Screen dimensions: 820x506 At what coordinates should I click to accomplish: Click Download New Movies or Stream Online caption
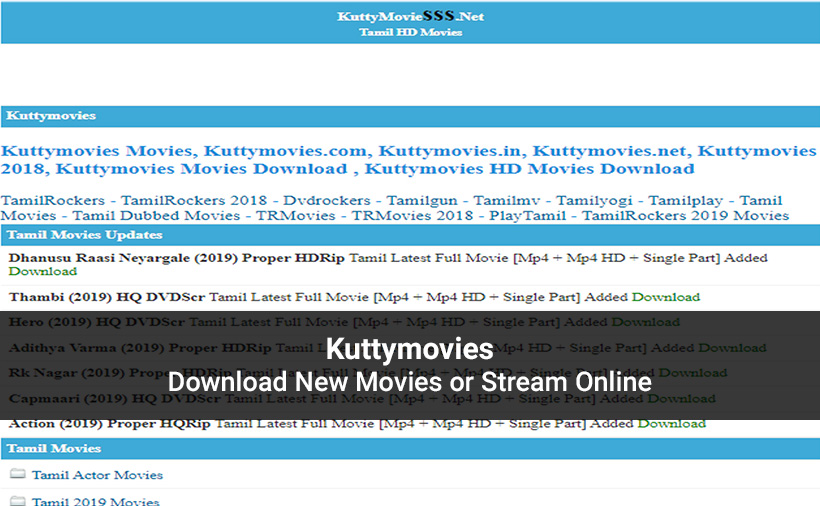pos(409,382)
